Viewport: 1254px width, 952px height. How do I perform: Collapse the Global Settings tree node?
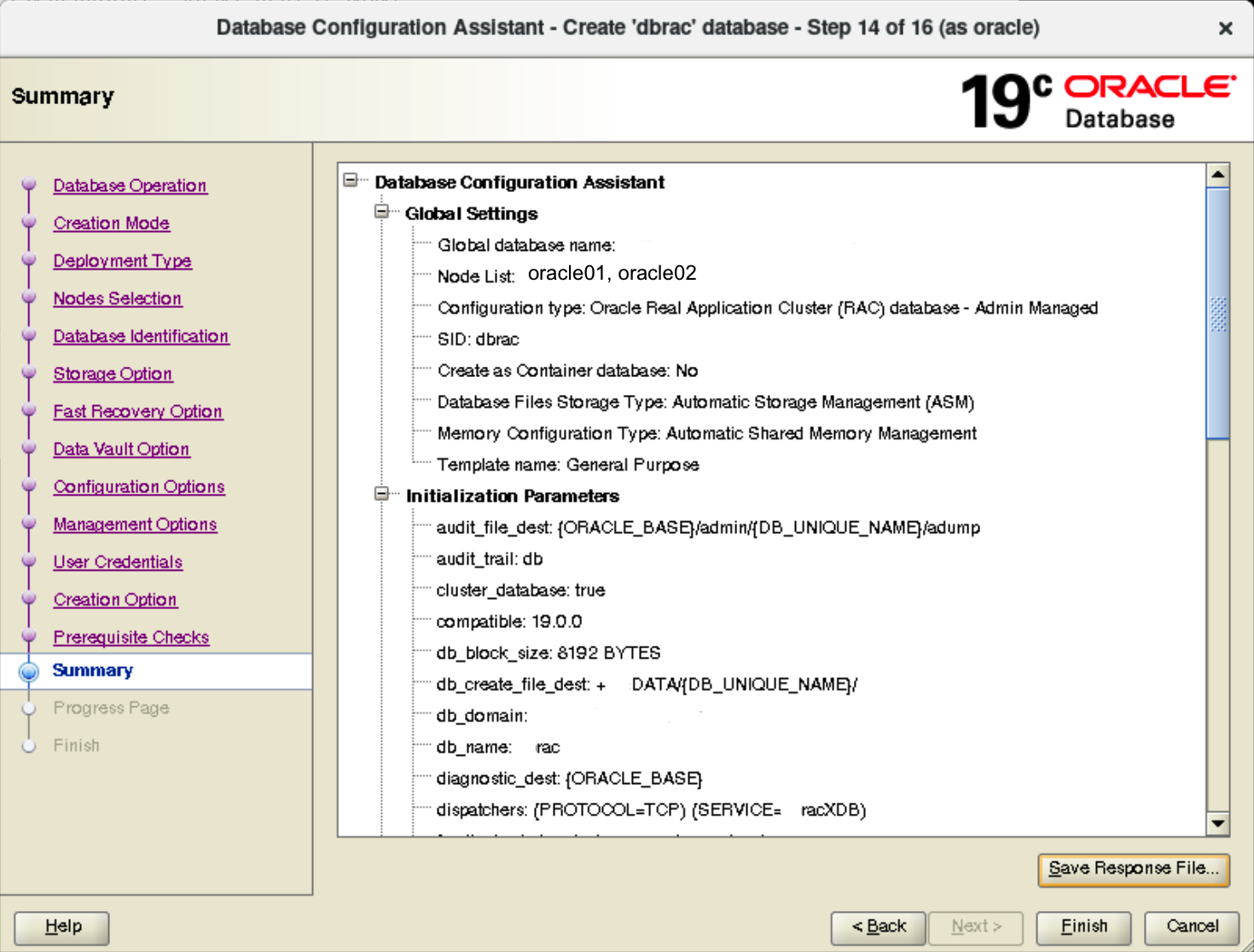[381, 212]
